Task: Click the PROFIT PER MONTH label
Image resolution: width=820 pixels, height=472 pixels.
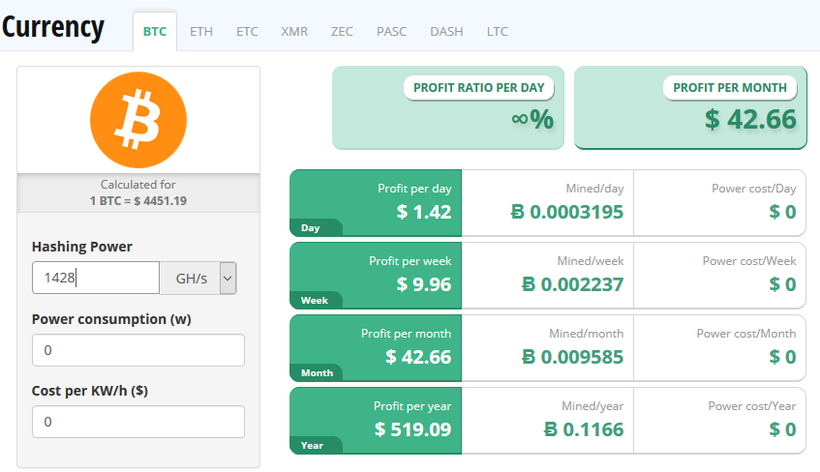Action: (x=730, y=88)
